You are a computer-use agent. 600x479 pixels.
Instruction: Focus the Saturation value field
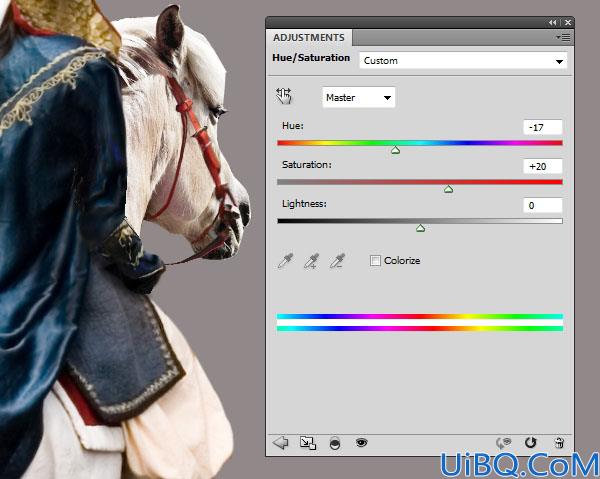click(543, 166)
